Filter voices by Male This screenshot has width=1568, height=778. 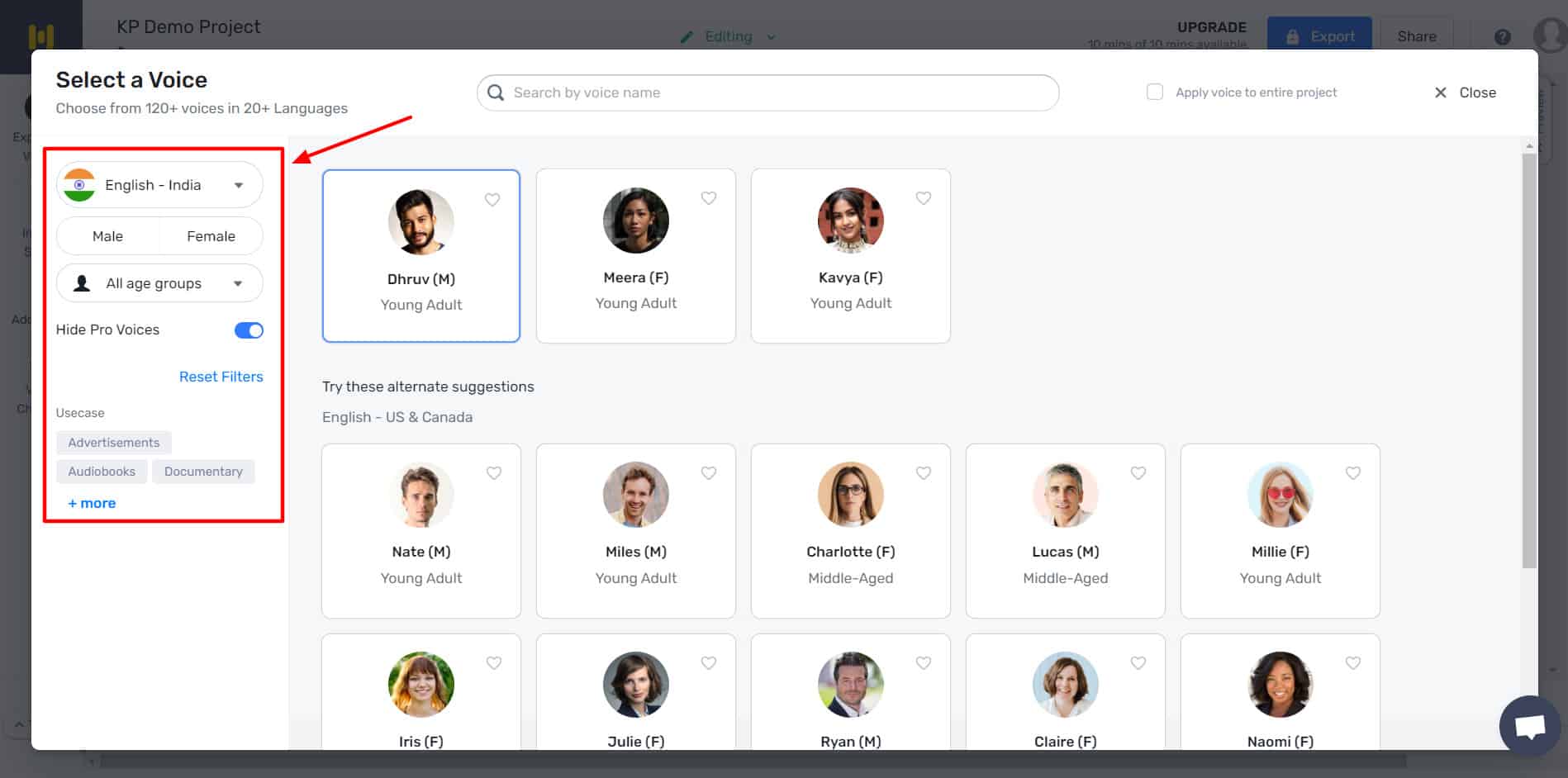click(107, 236)
